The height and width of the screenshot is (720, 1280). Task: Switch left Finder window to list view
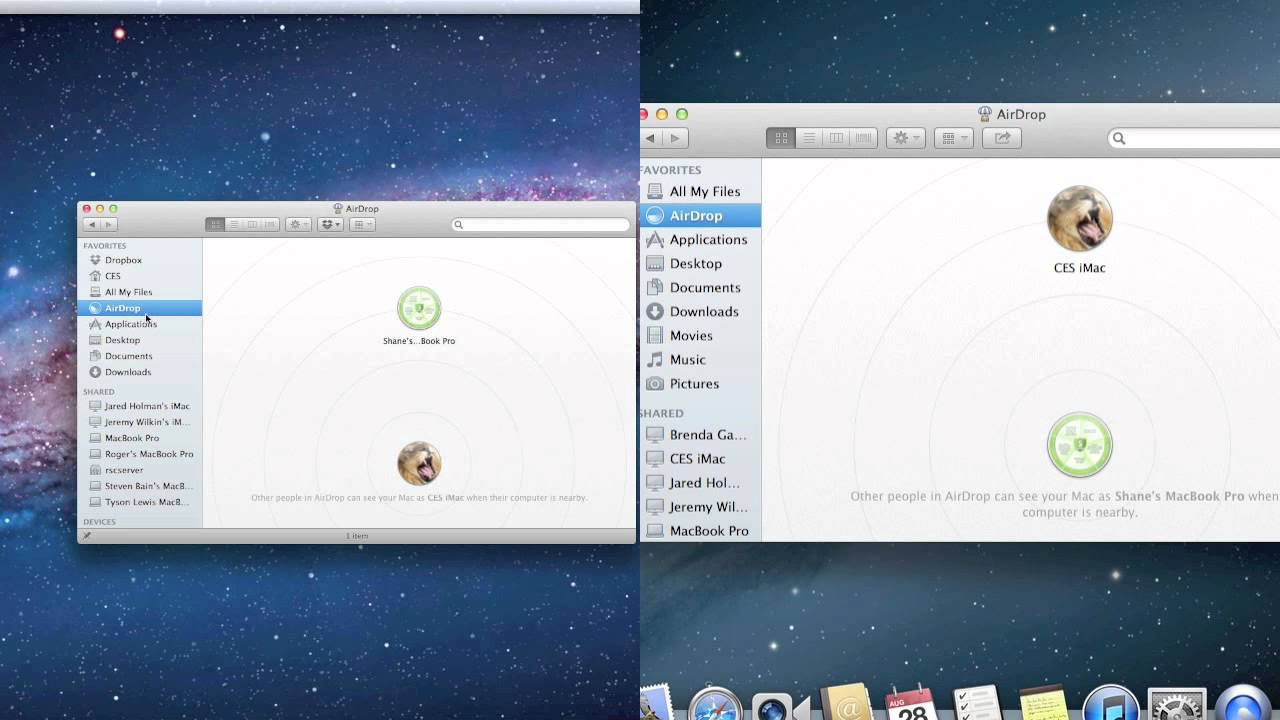(233, 225)
